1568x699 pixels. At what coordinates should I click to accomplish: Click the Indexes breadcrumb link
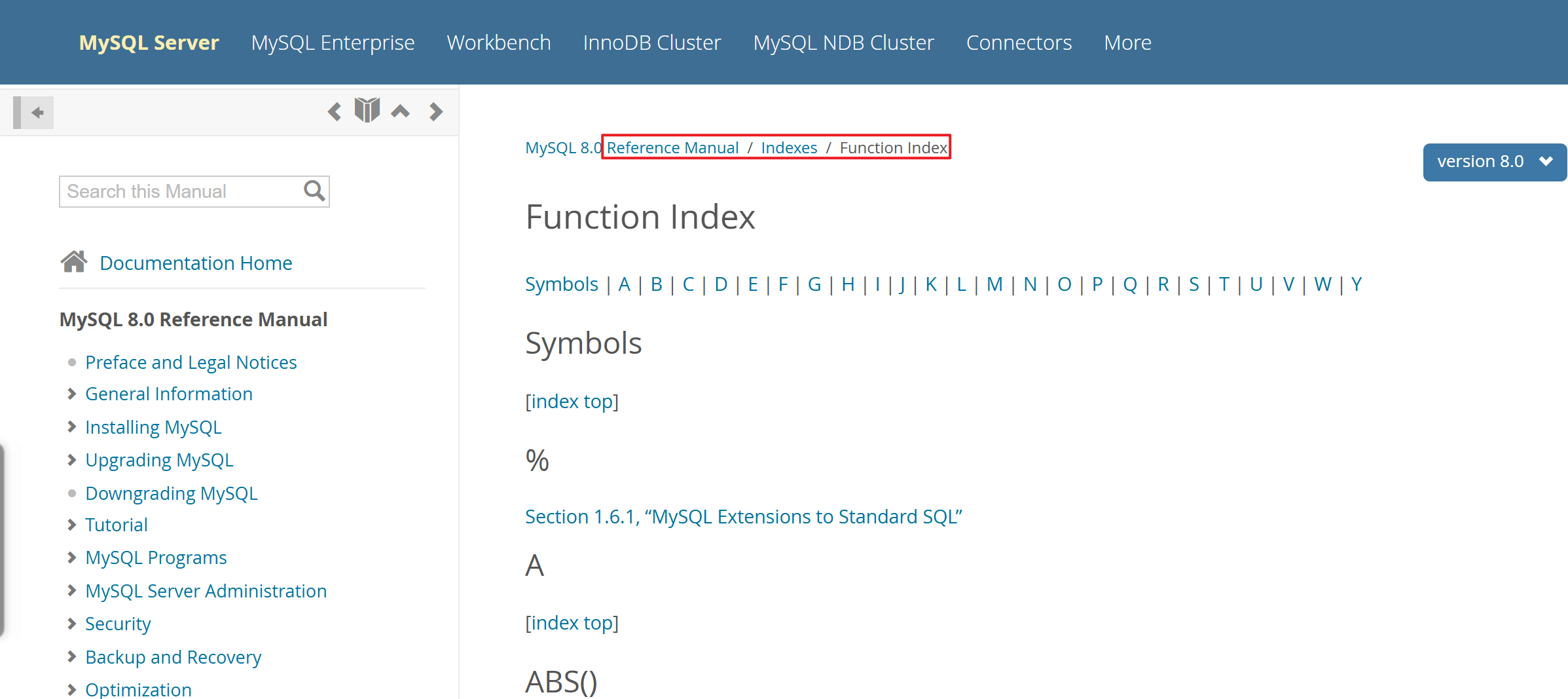789,148
